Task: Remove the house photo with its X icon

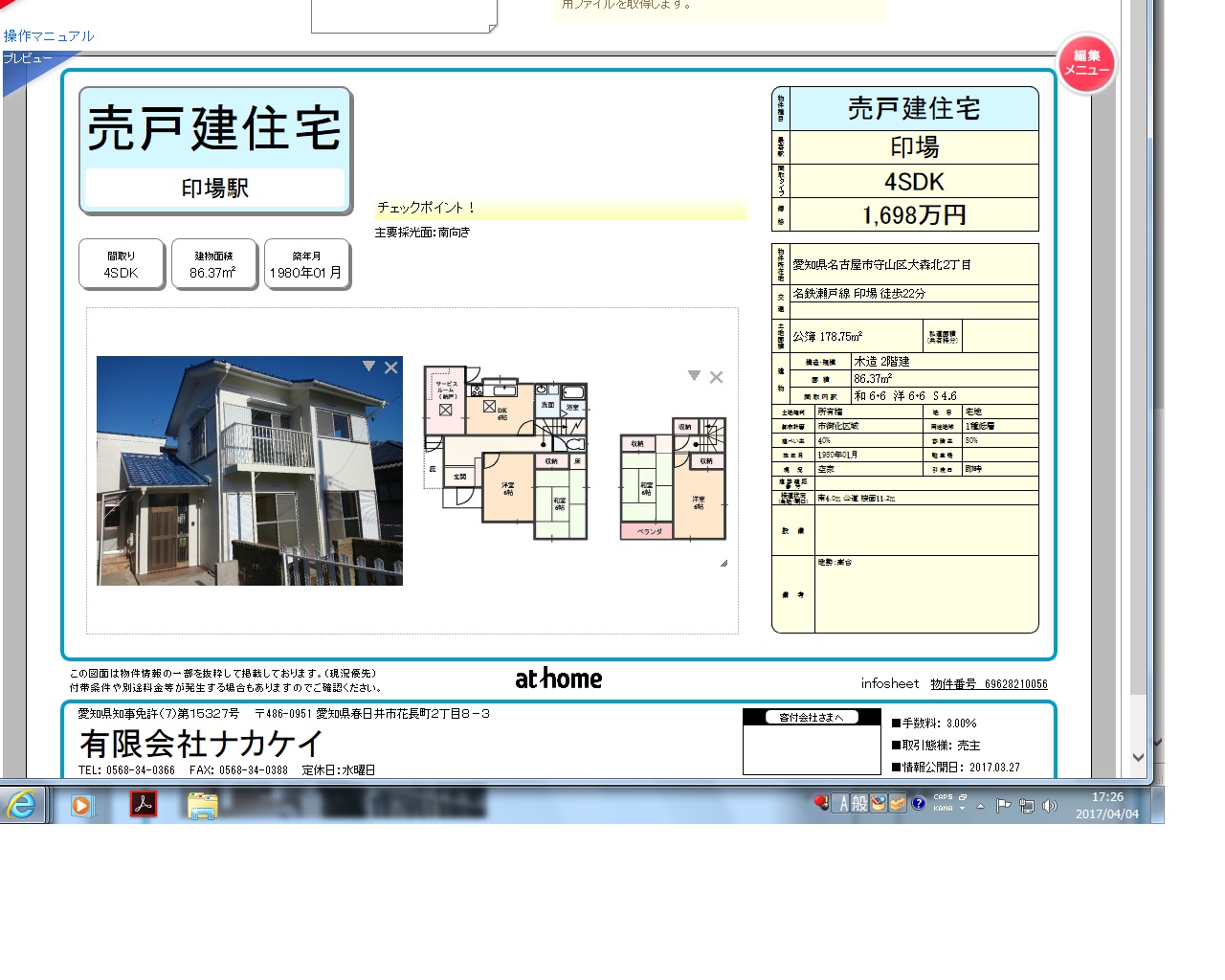Action: pos(390,367)
